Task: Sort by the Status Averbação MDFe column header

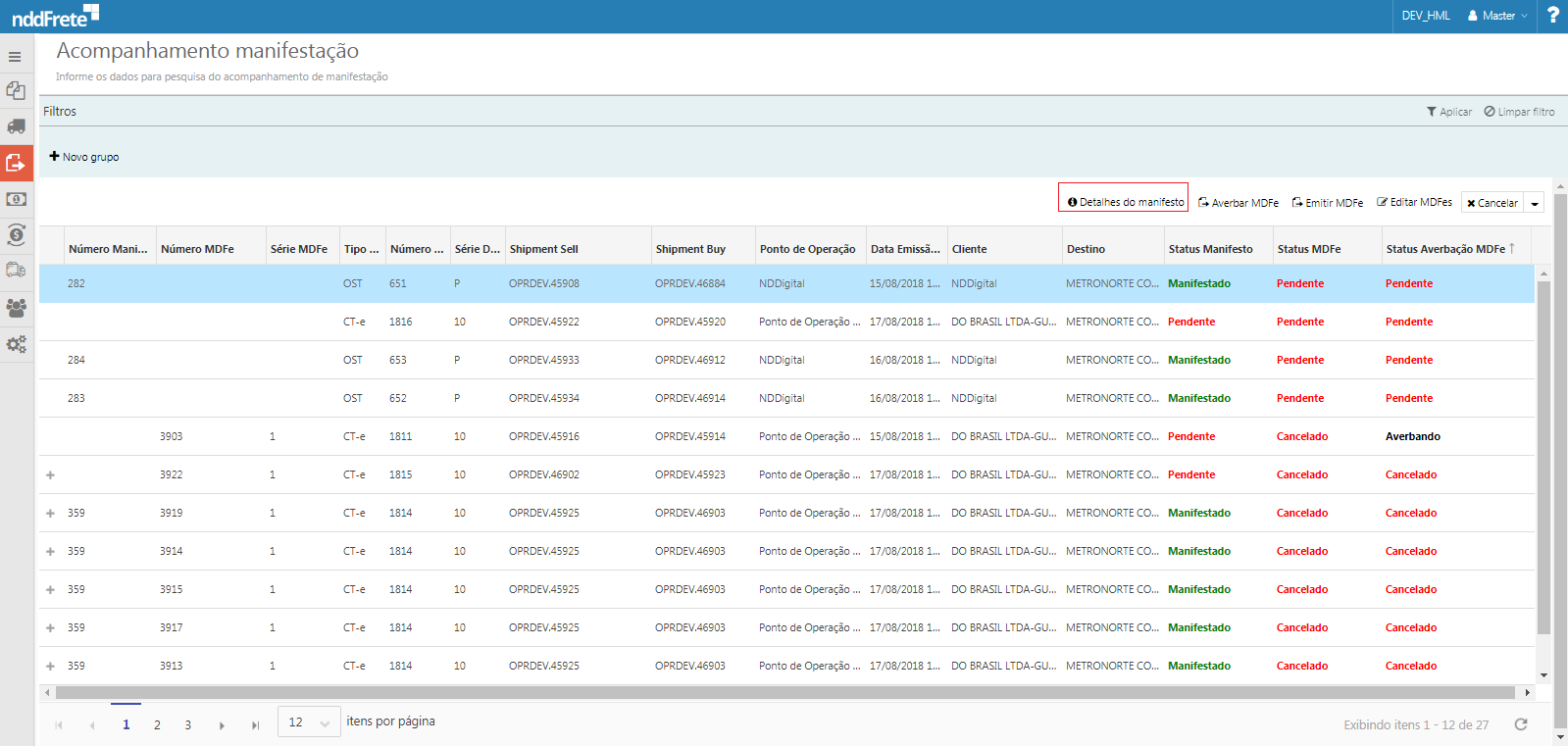Action: [x=1444, y=249]
